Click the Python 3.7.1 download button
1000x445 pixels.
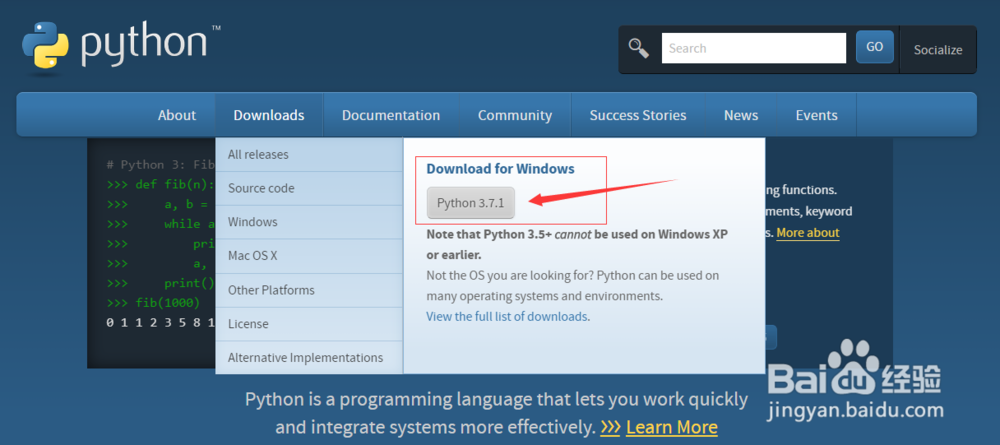pos(471,203)
